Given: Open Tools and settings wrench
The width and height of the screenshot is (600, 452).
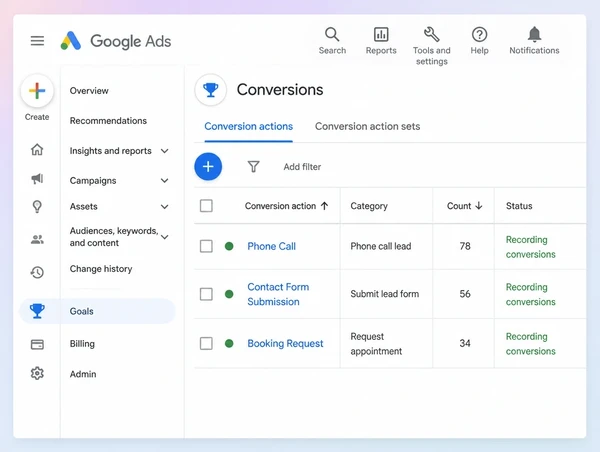Looking at the screenshot, I should [431, 46].
